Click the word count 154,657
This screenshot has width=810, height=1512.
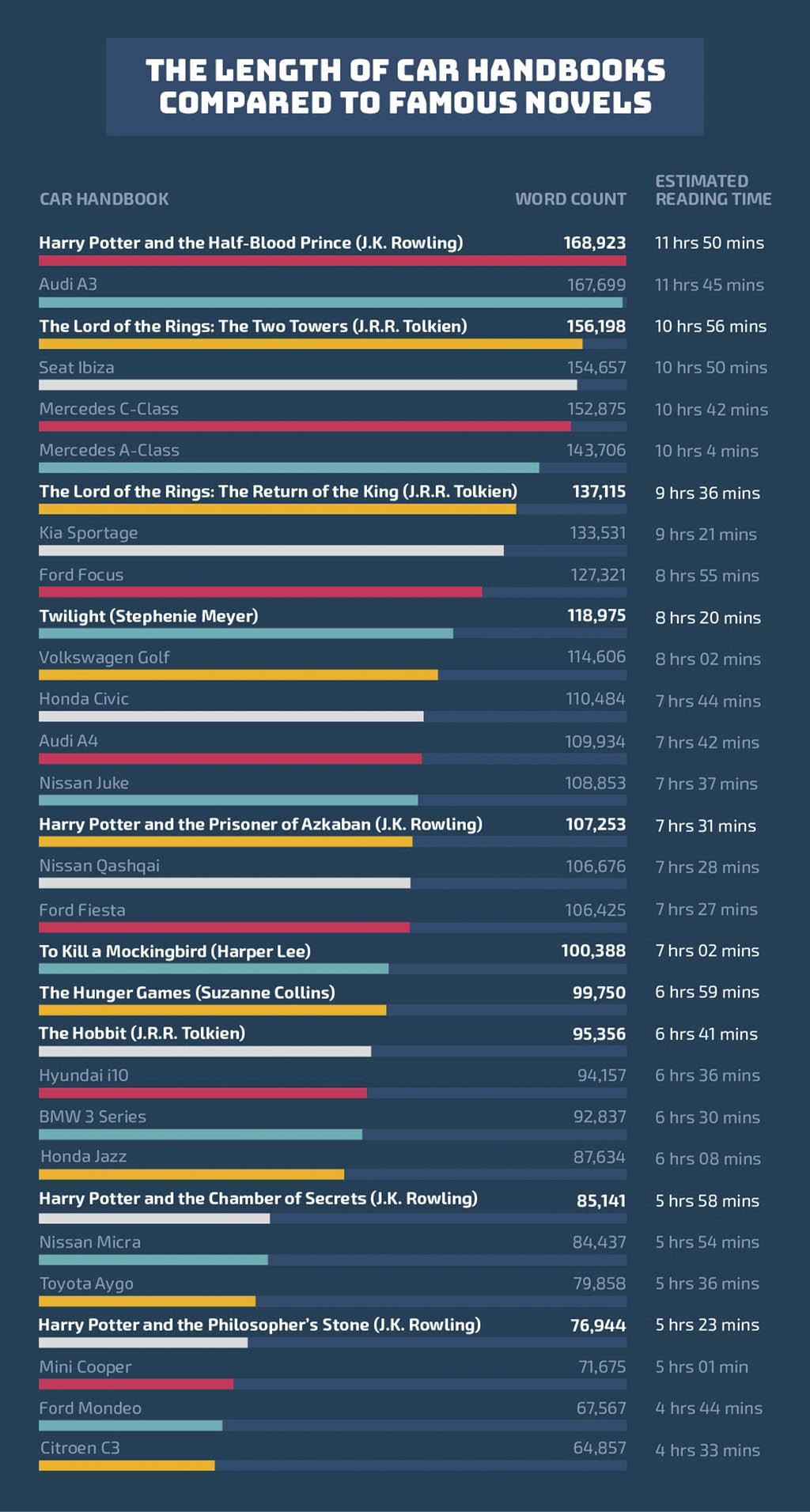596,368
